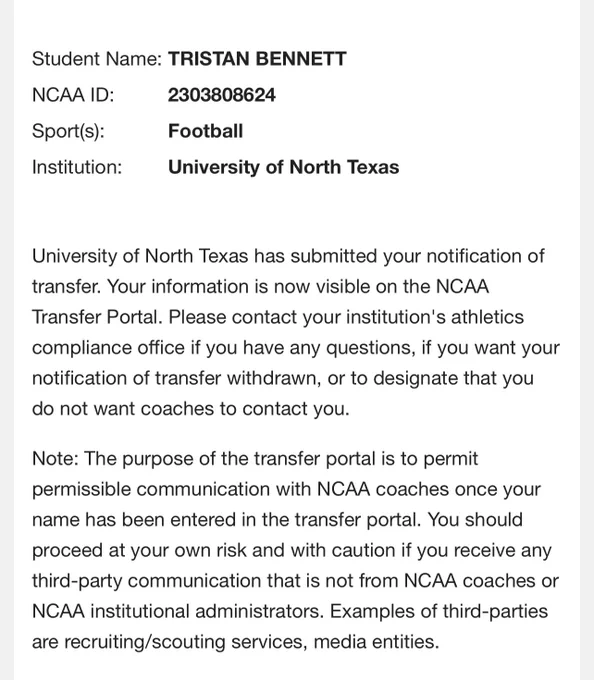
Task: Click the words 'media entities' at end
Action: tap(374, 642)
